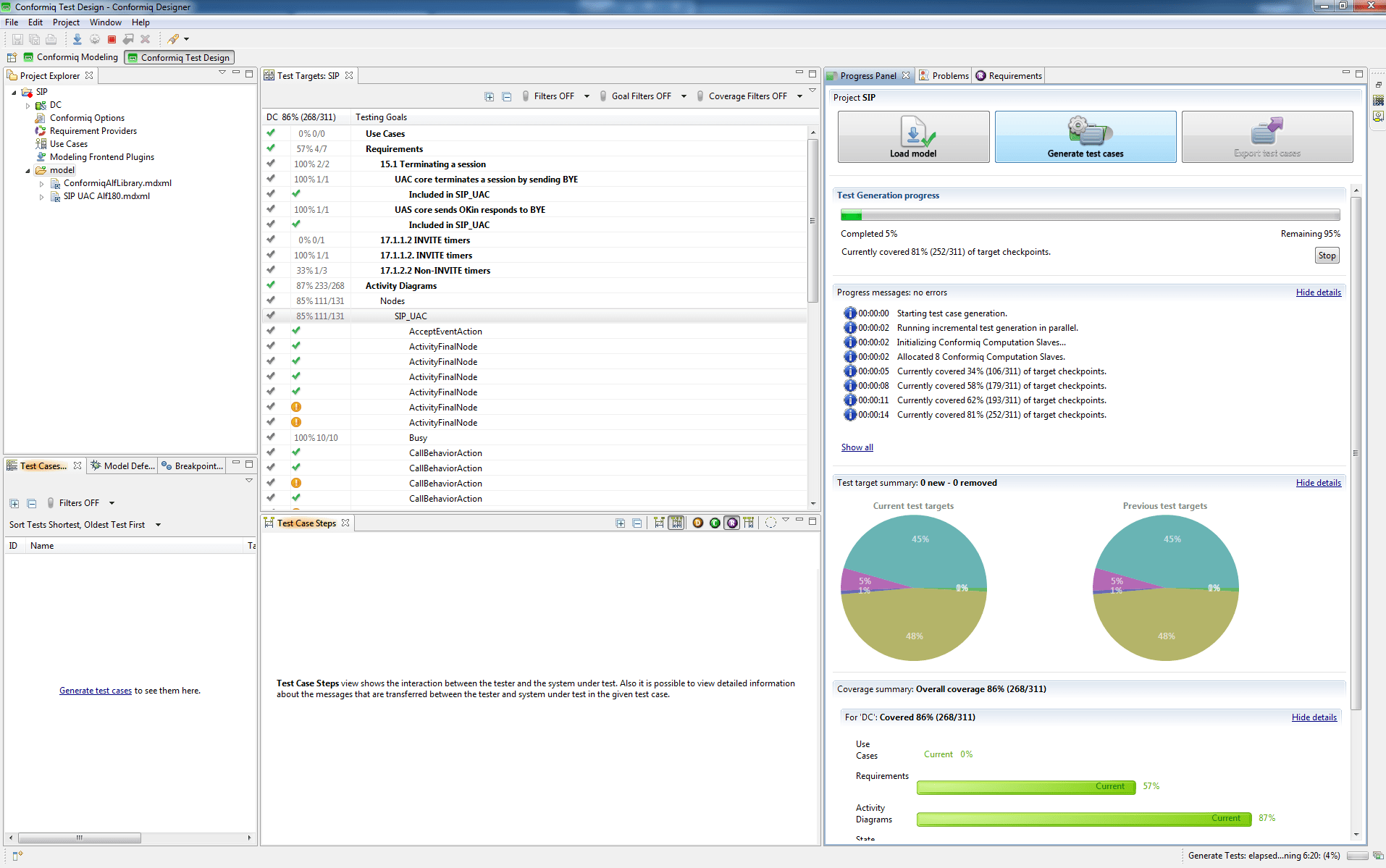1386x868 pixels.
Task: Open the Window menu
Action: [x=105, y=22]
